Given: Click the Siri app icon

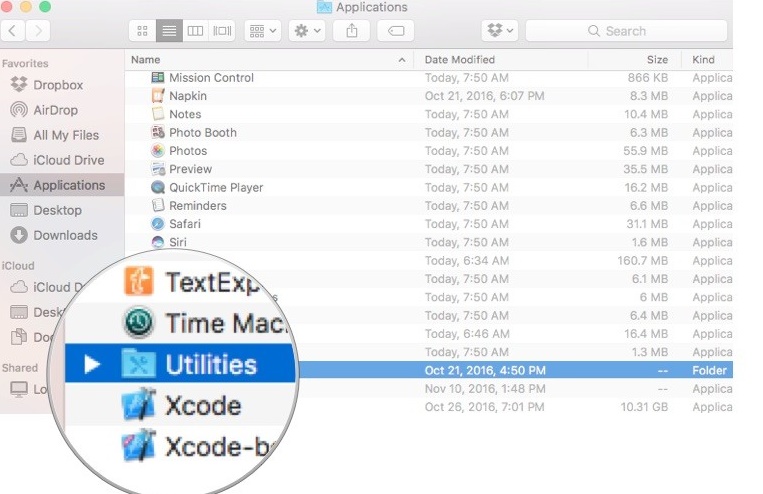Looking at the screenshot, I should (158, 242).
